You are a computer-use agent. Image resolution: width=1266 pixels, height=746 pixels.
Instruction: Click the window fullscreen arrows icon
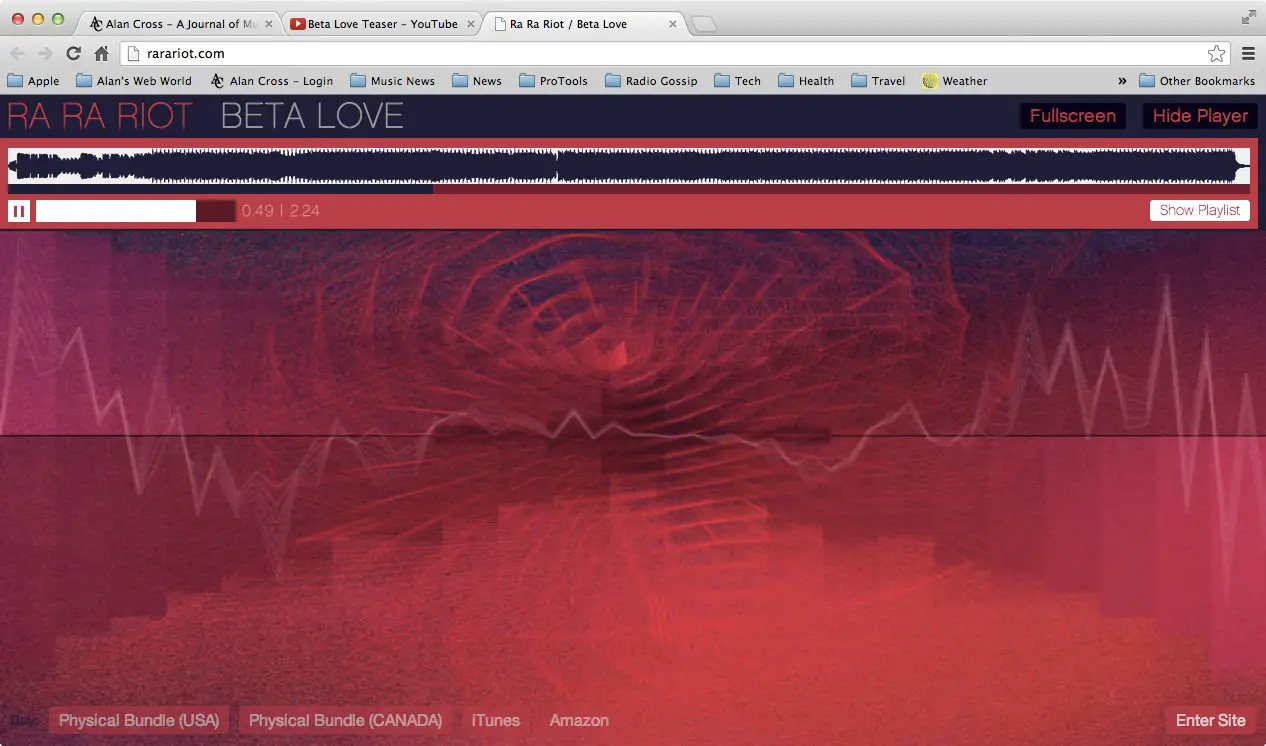[x=1248, y=17]
